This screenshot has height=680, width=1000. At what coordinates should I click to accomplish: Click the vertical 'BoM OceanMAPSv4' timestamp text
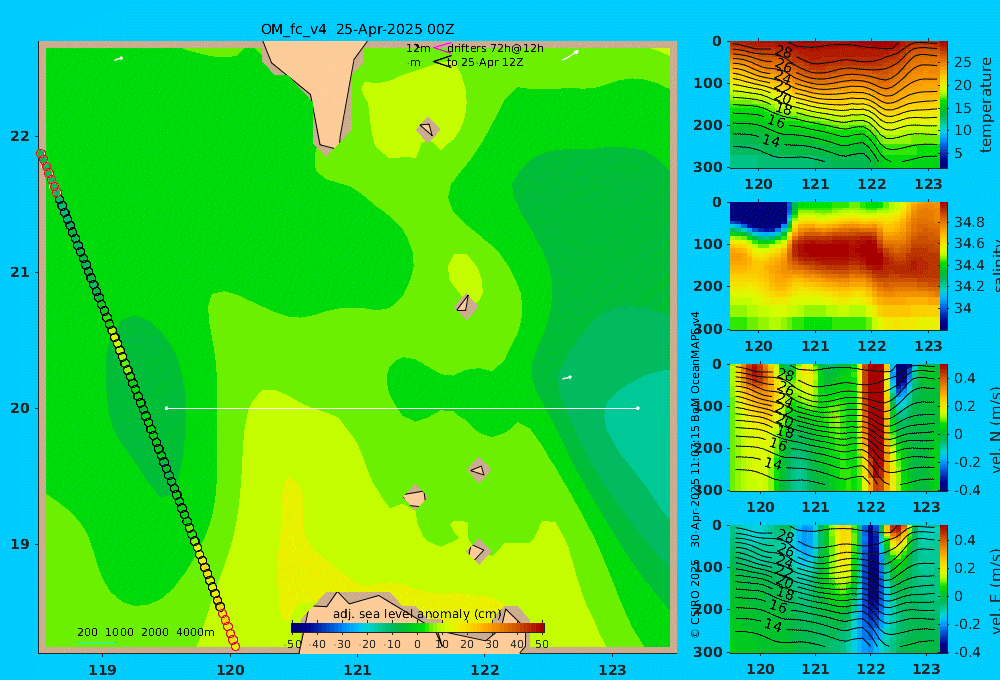coord(695,429)
